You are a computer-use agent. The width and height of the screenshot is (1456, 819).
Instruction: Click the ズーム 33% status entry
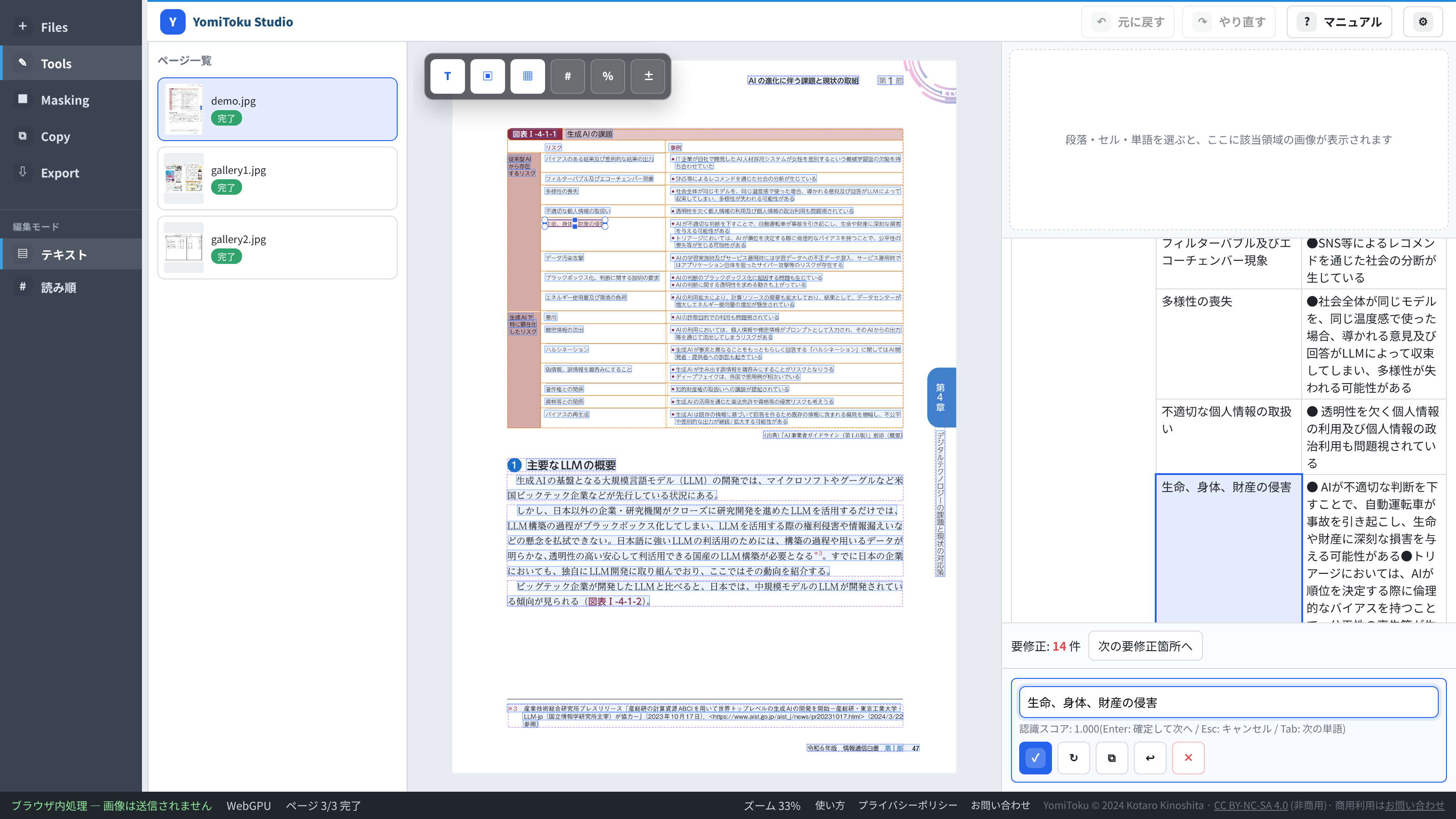pyautogui.click(x=772, y=805)
